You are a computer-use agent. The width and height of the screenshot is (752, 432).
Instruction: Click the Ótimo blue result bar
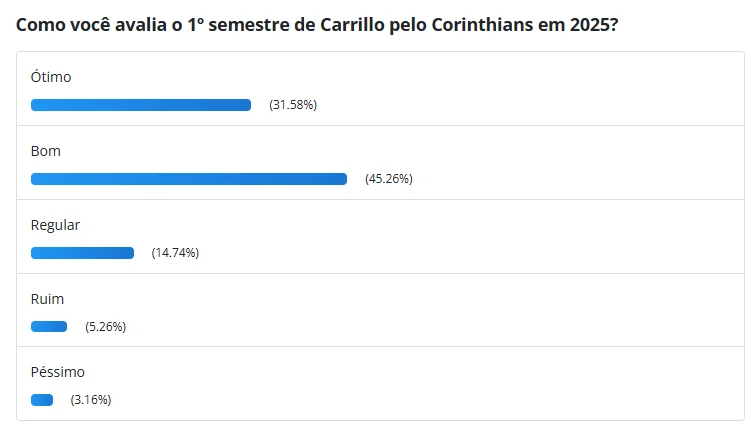click(x=141, y=105)
